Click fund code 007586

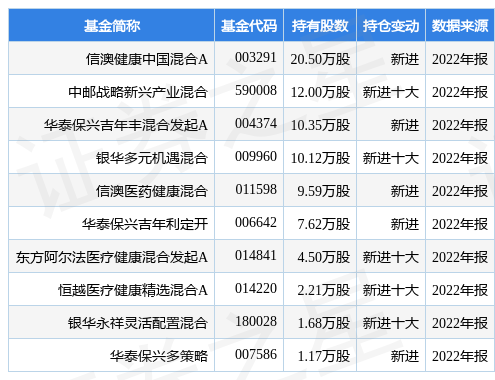[256, 354]
